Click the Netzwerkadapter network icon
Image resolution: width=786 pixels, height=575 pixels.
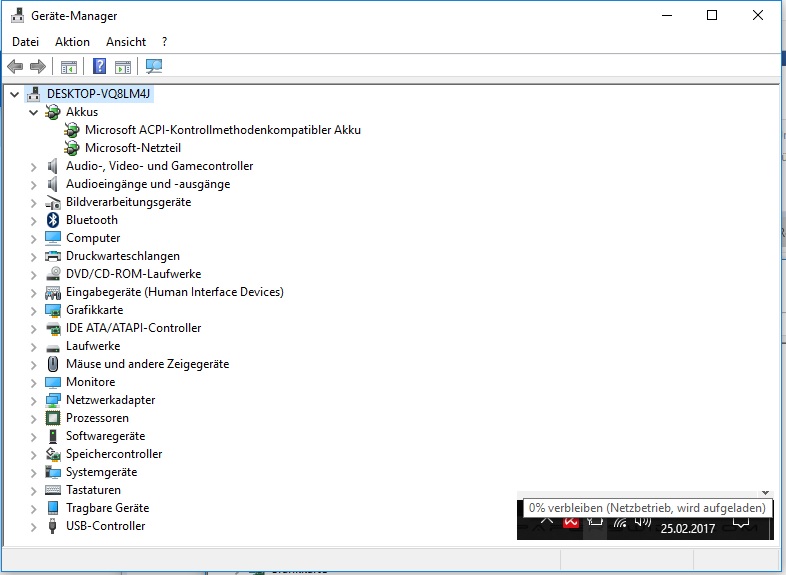click(x=53, y=400)
